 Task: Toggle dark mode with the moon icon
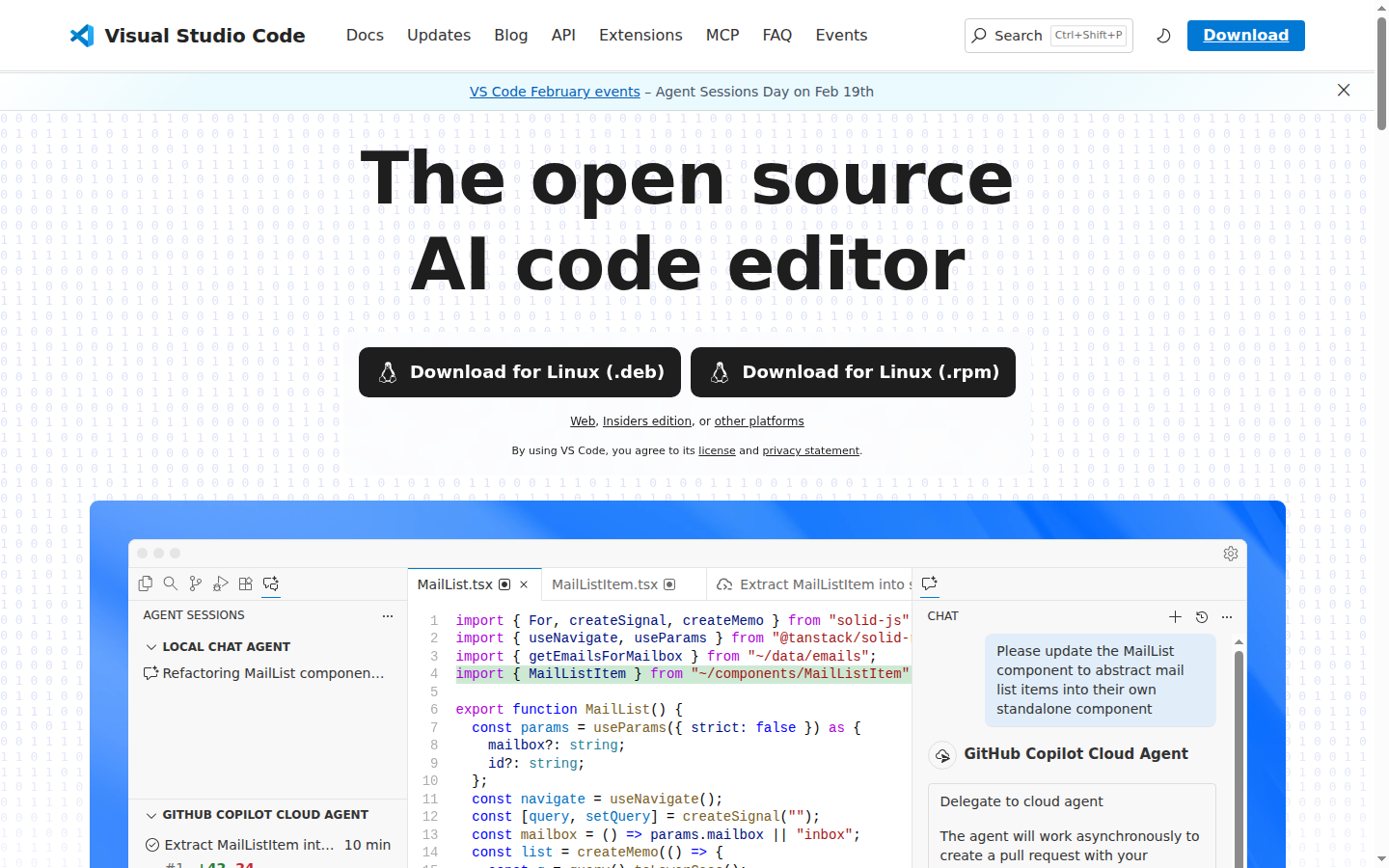(x=1163, y=35)
